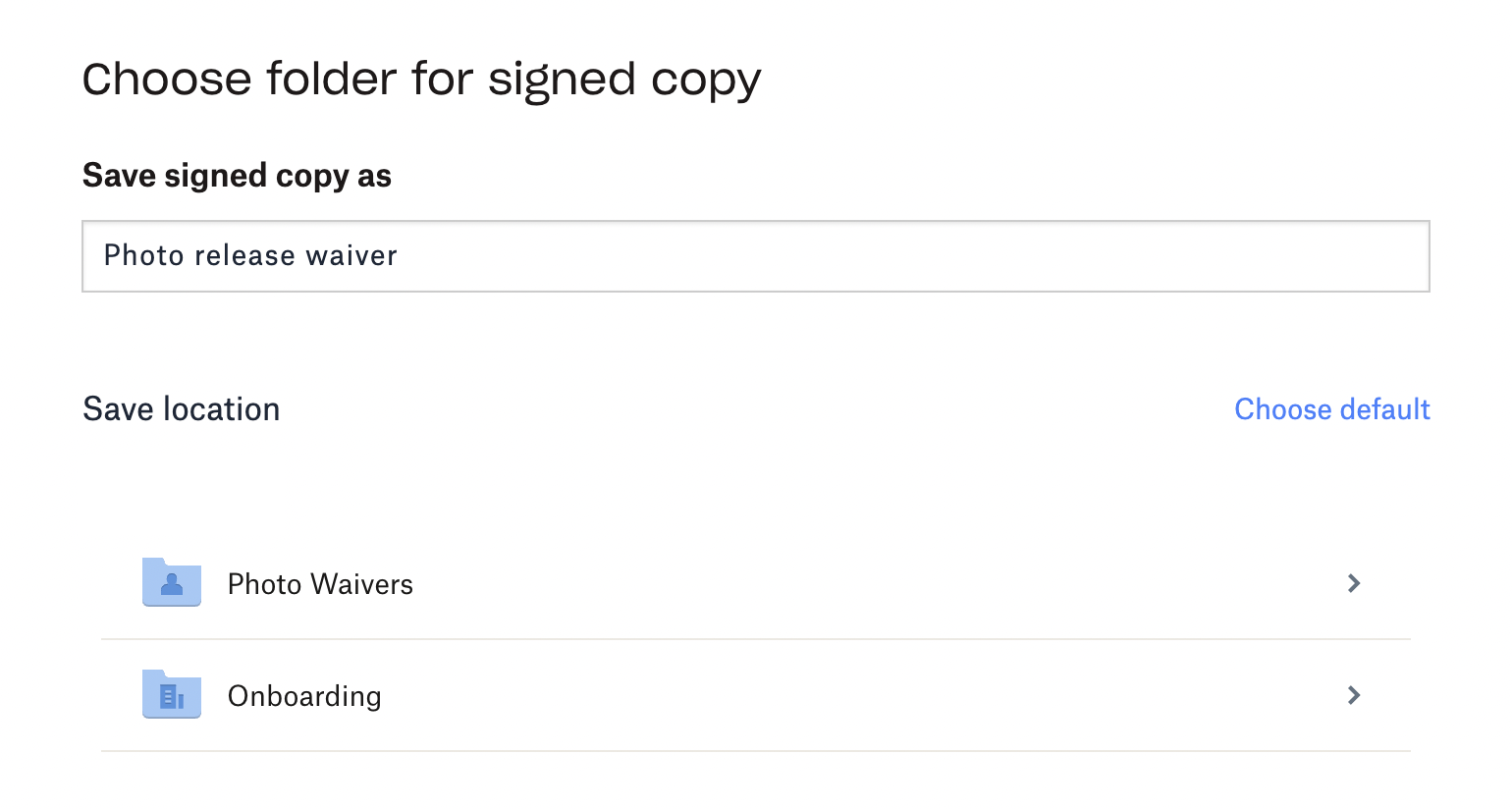
Task: Click the 'Choose folder for signed copy' heading
Action: (421, 80)
